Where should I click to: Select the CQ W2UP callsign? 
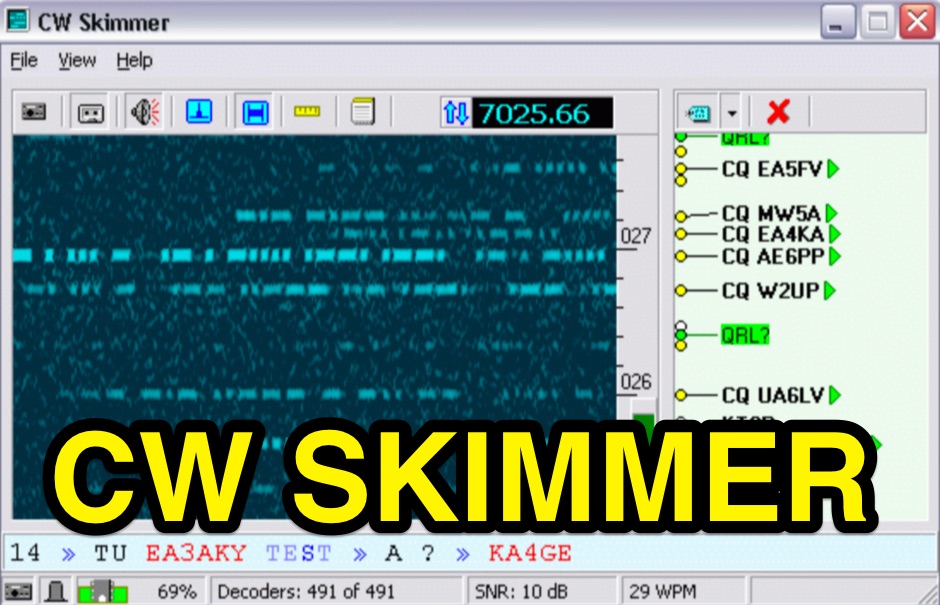click(770, 291)
